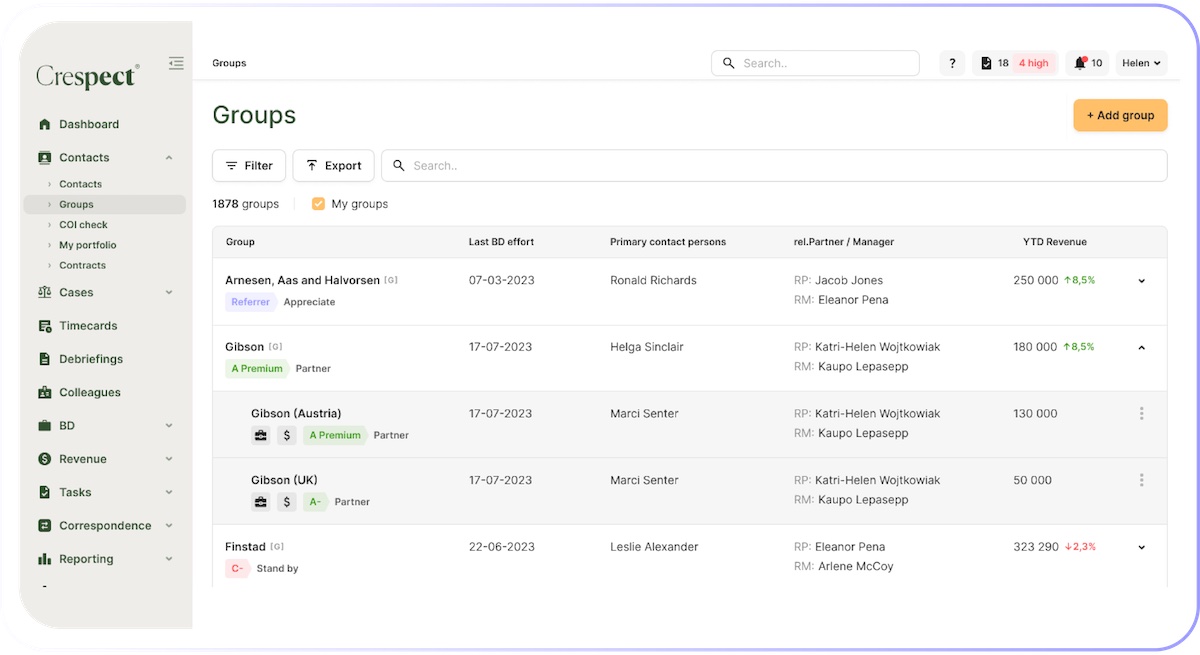Go to Timecards in the sidebar
Viewport: 1200px width, 655px height.
coord(88,326)
